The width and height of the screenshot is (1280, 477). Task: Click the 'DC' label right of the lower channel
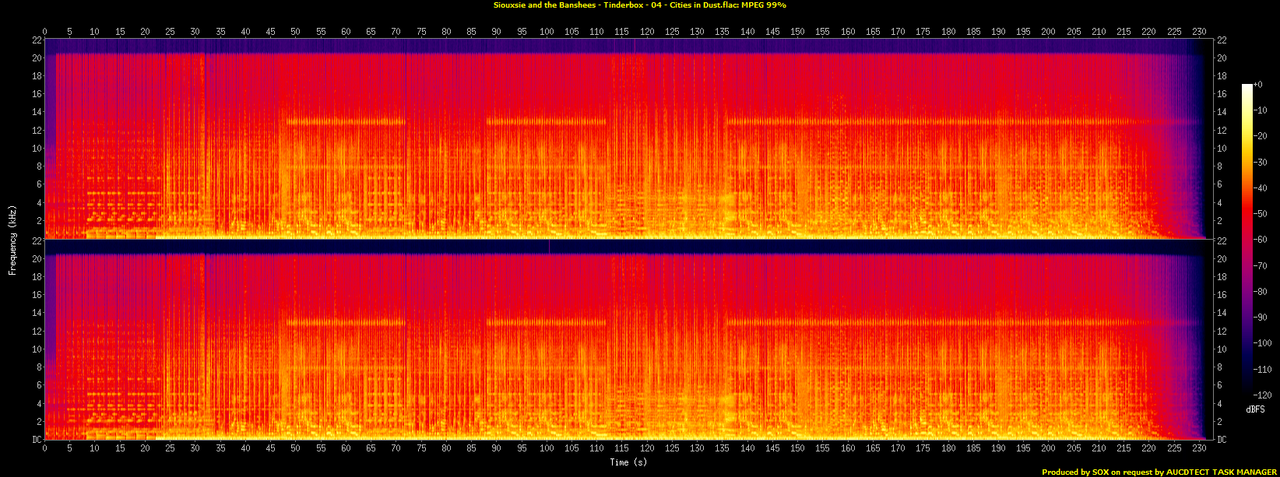(x=1221, y=440)
